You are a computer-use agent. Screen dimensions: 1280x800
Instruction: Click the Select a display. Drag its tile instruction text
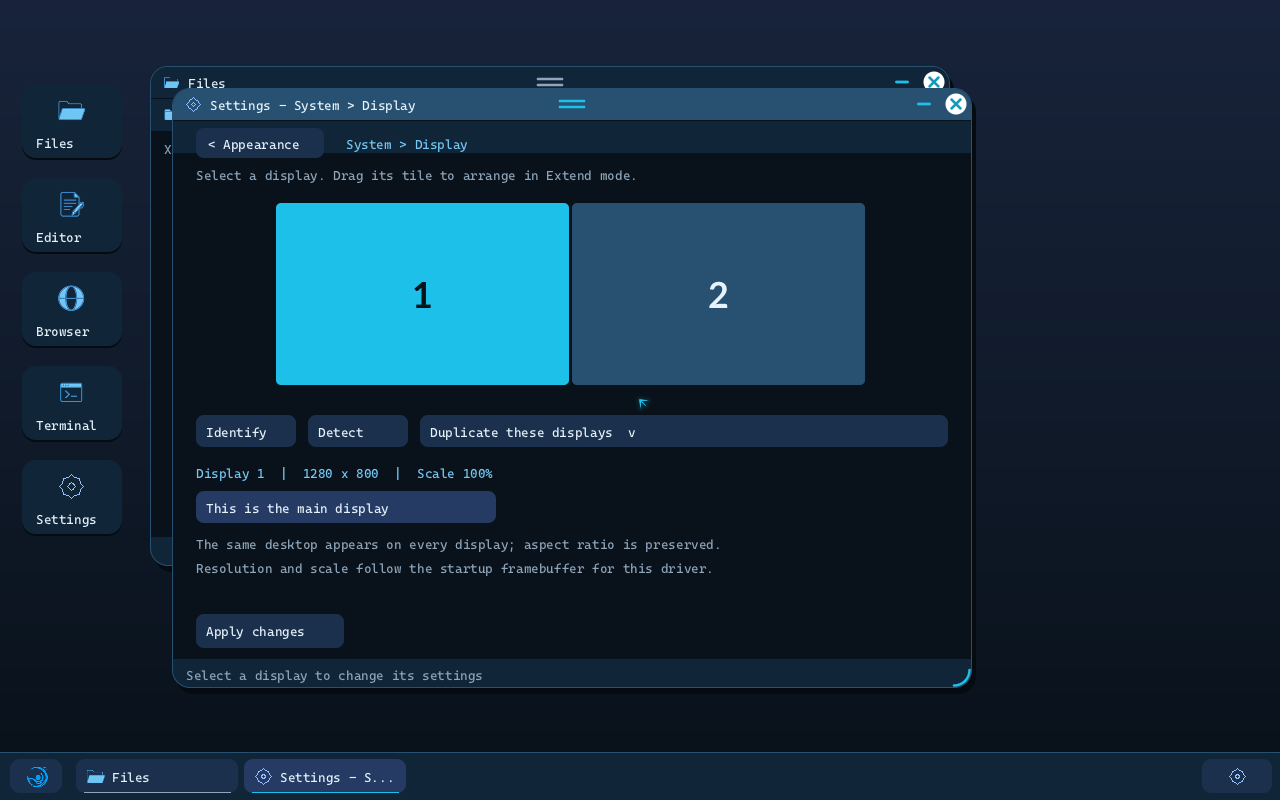coord(416,175)
